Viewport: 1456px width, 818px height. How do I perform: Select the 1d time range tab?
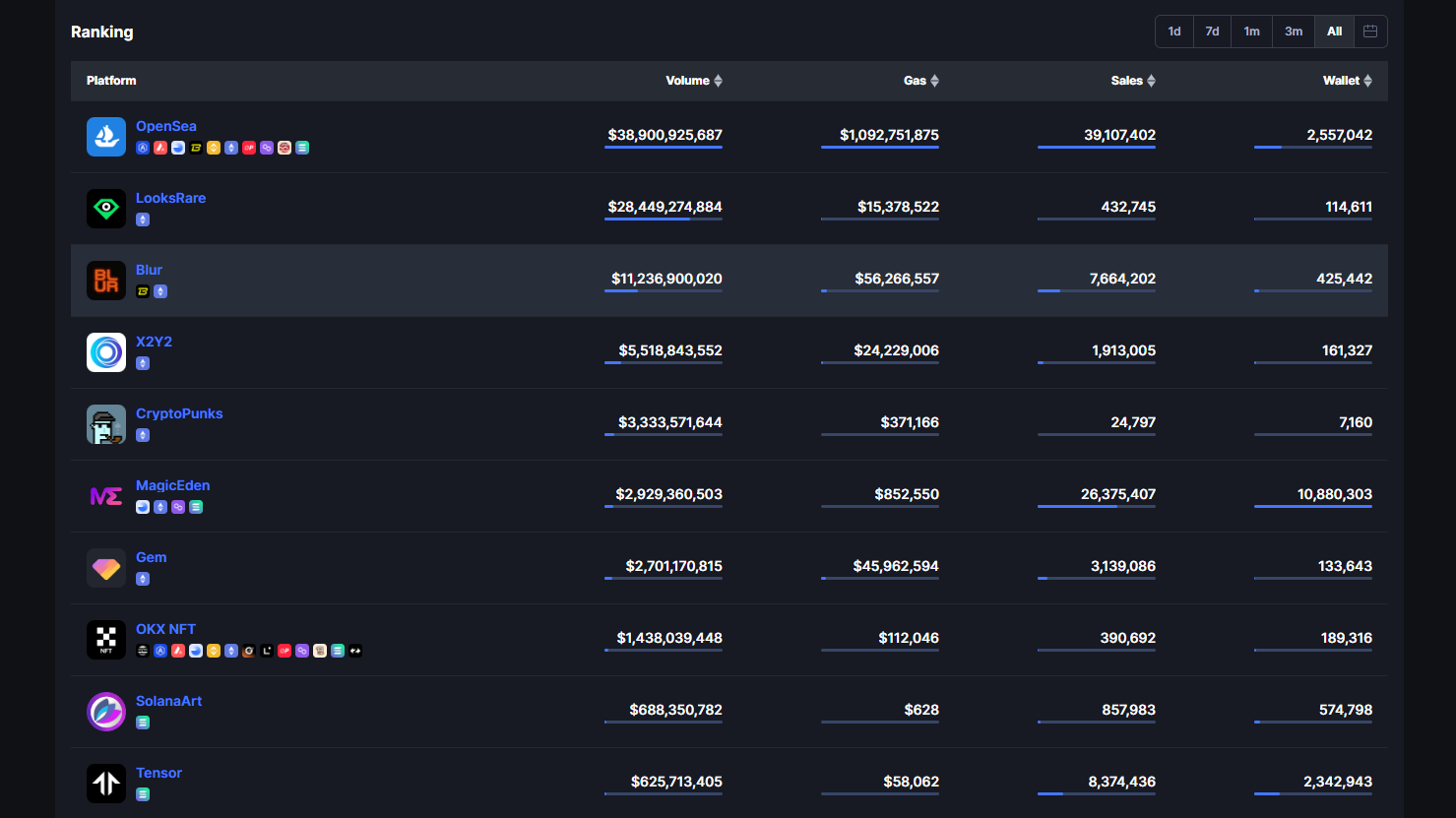(1174, 31)
